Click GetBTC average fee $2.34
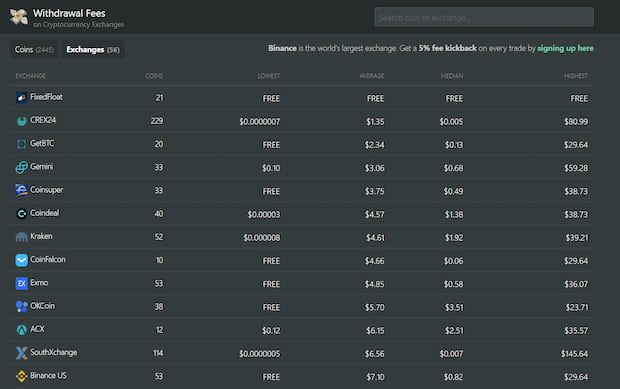This screenshot has height=389, width=620. (x=374, y=145)
